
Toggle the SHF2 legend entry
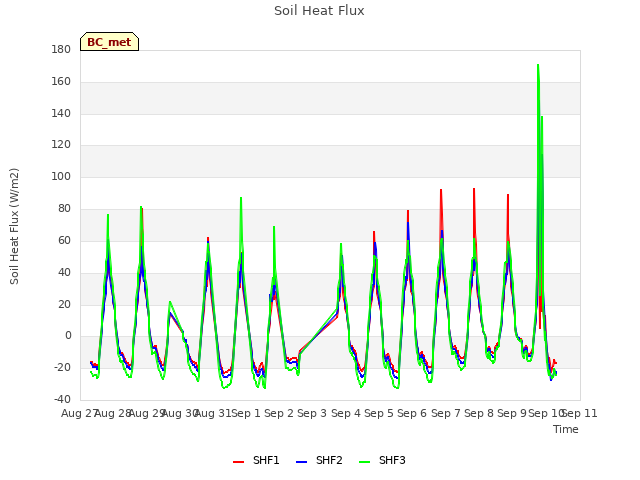click(x=319, y=460)
